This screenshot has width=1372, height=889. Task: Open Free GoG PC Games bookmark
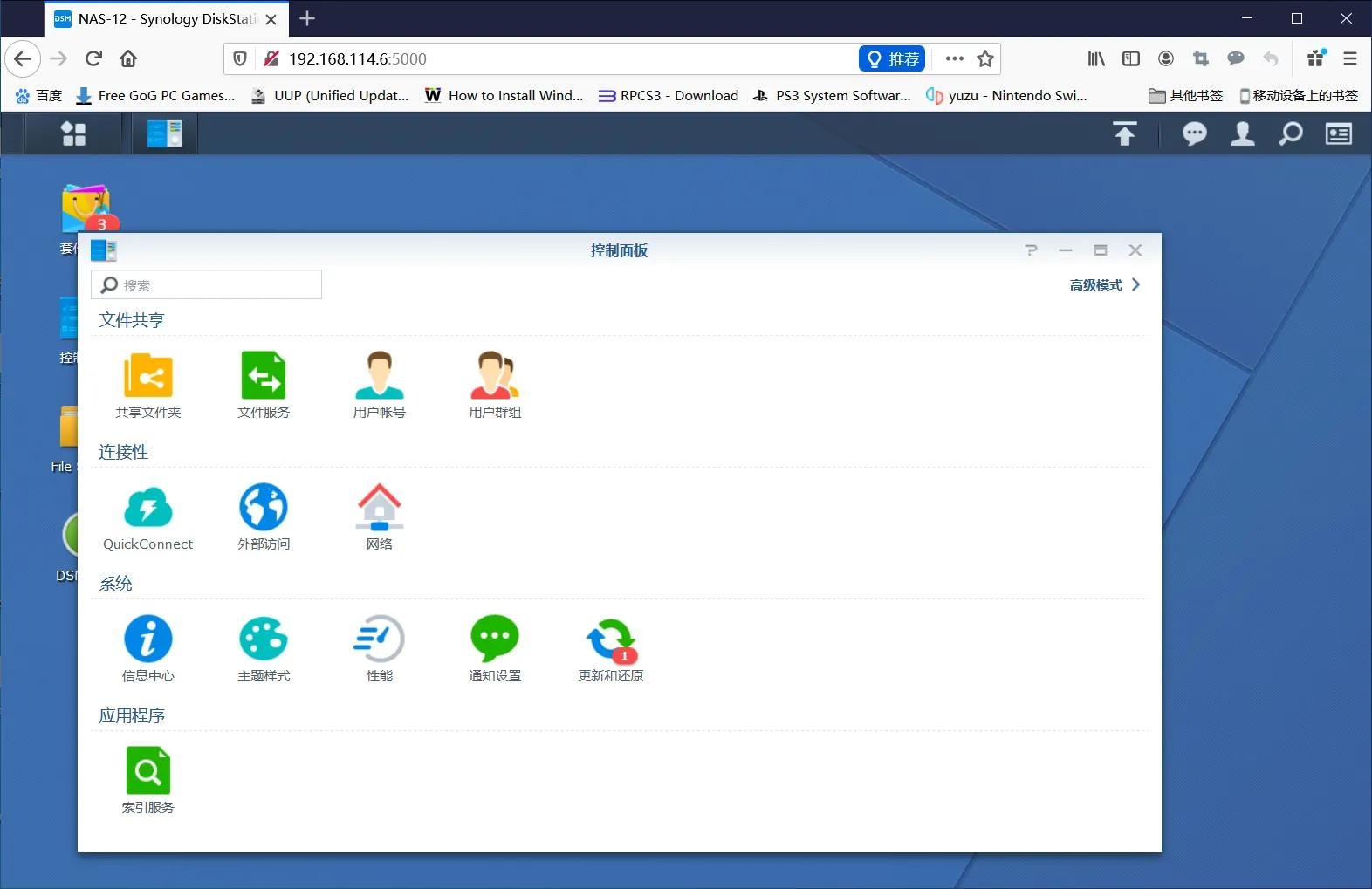tap(155, 96)
